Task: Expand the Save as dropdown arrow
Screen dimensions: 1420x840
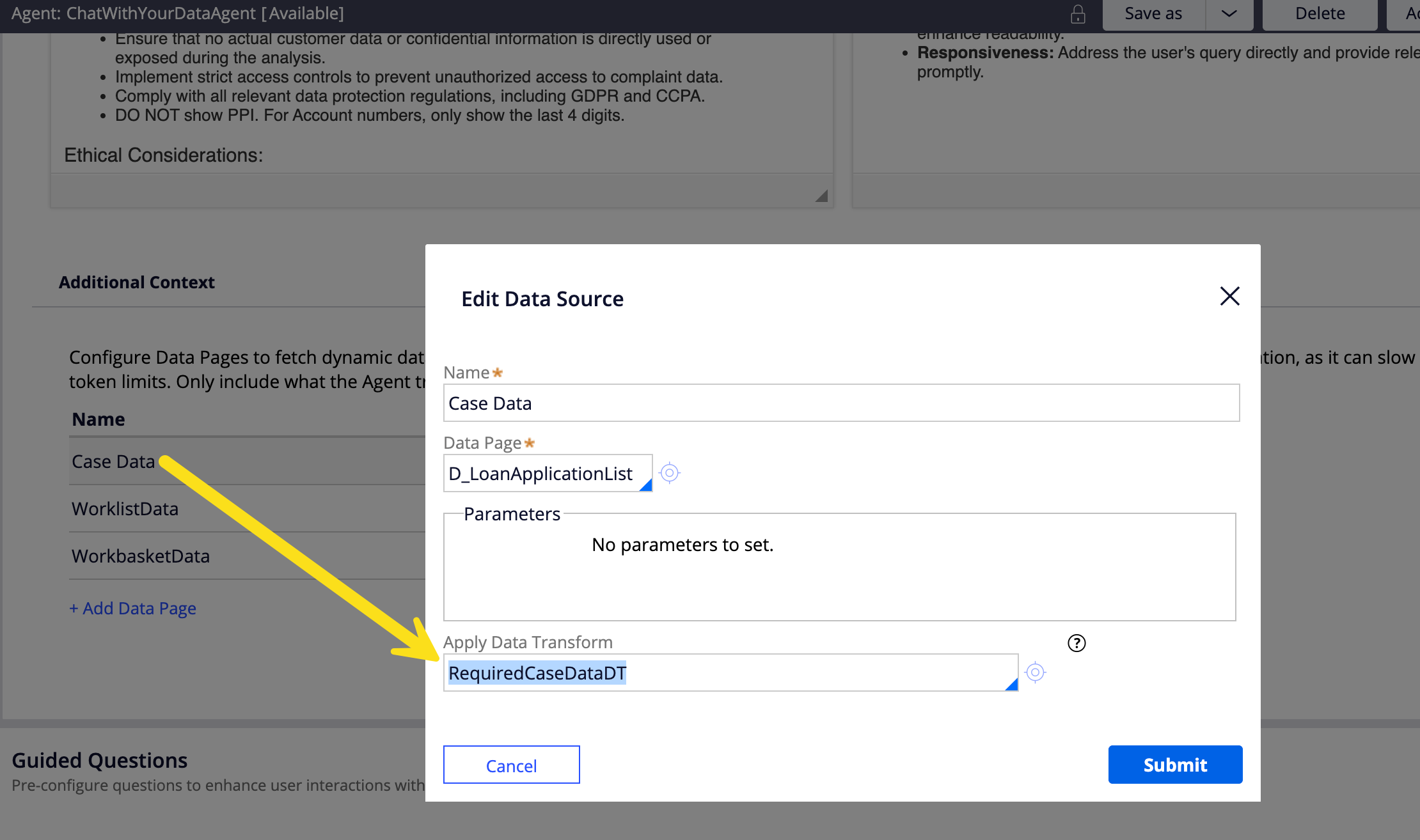Action: (1229, 14)
